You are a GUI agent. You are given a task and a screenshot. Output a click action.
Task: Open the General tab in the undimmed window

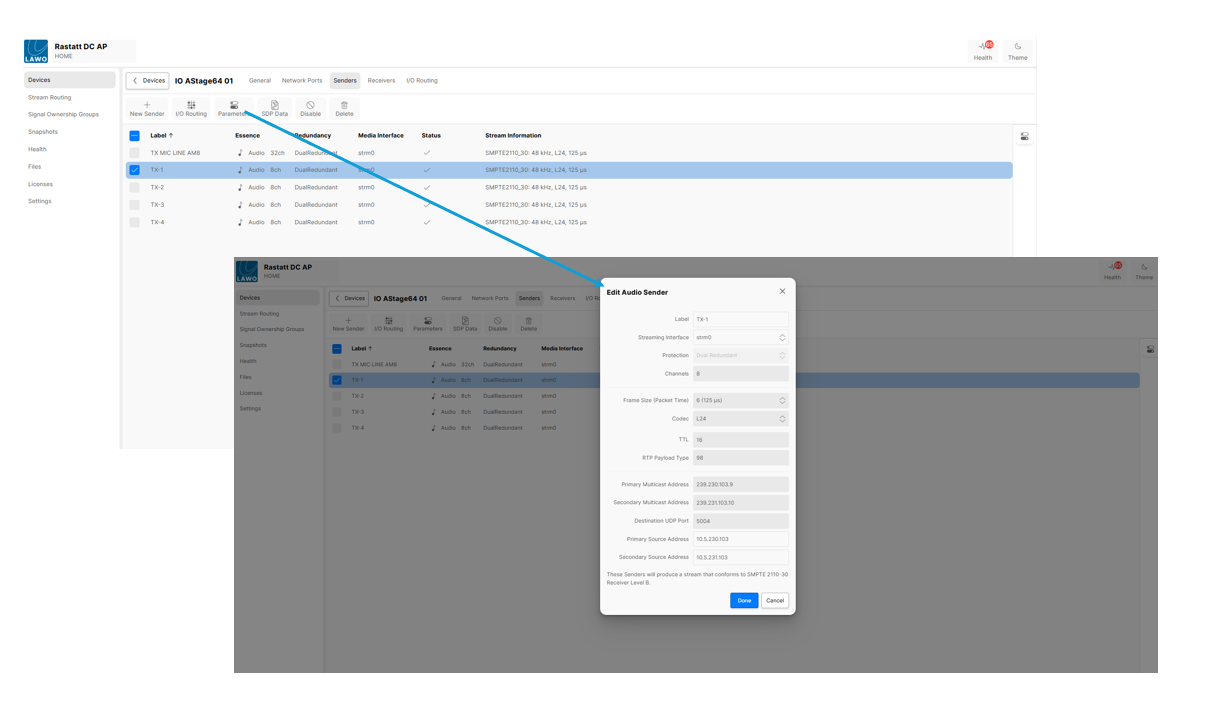pos(260,81)
